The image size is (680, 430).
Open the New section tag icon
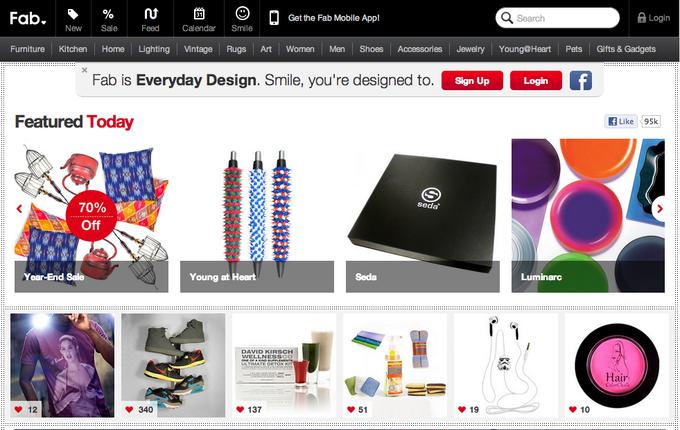tap(73, 14)
